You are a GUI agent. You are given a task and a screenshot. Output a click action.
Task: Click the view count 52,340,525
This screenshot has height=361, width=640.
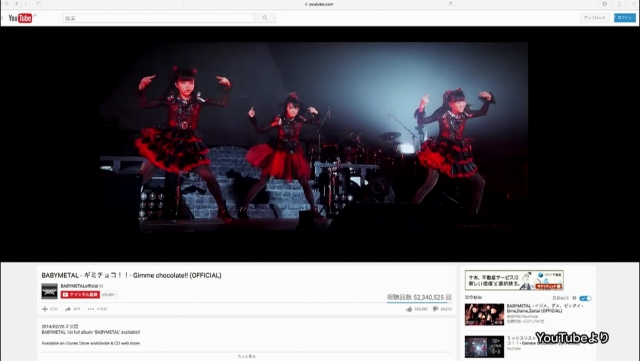tap(419, 297)
